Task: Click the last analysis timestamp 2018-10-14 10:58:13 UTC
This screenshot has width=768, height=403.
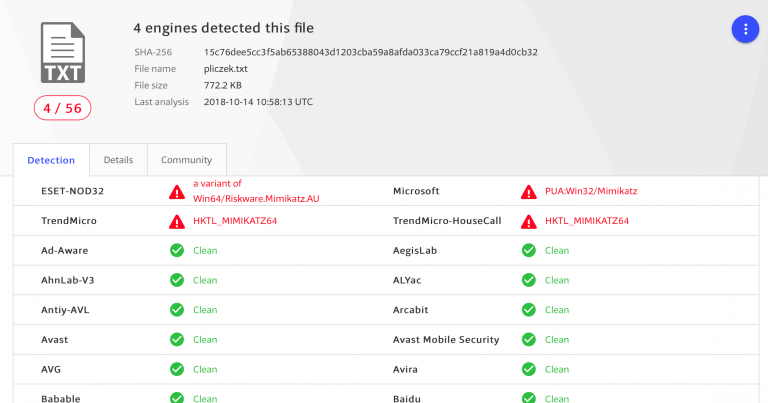Action: (258, 102)
